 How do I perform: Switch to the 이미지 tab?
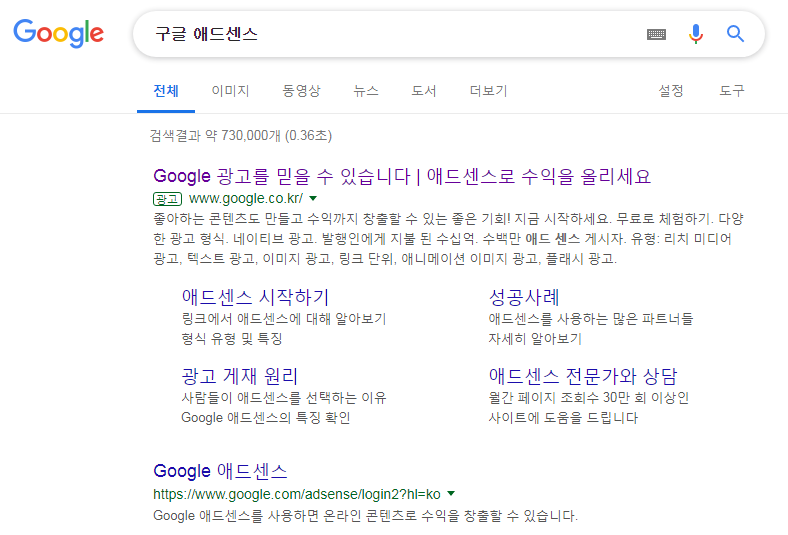click(231, 91)
